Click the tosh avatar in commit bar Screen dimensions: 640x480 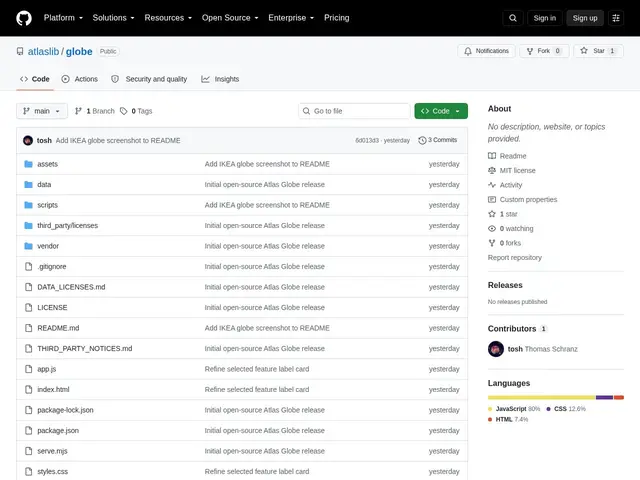28,140
